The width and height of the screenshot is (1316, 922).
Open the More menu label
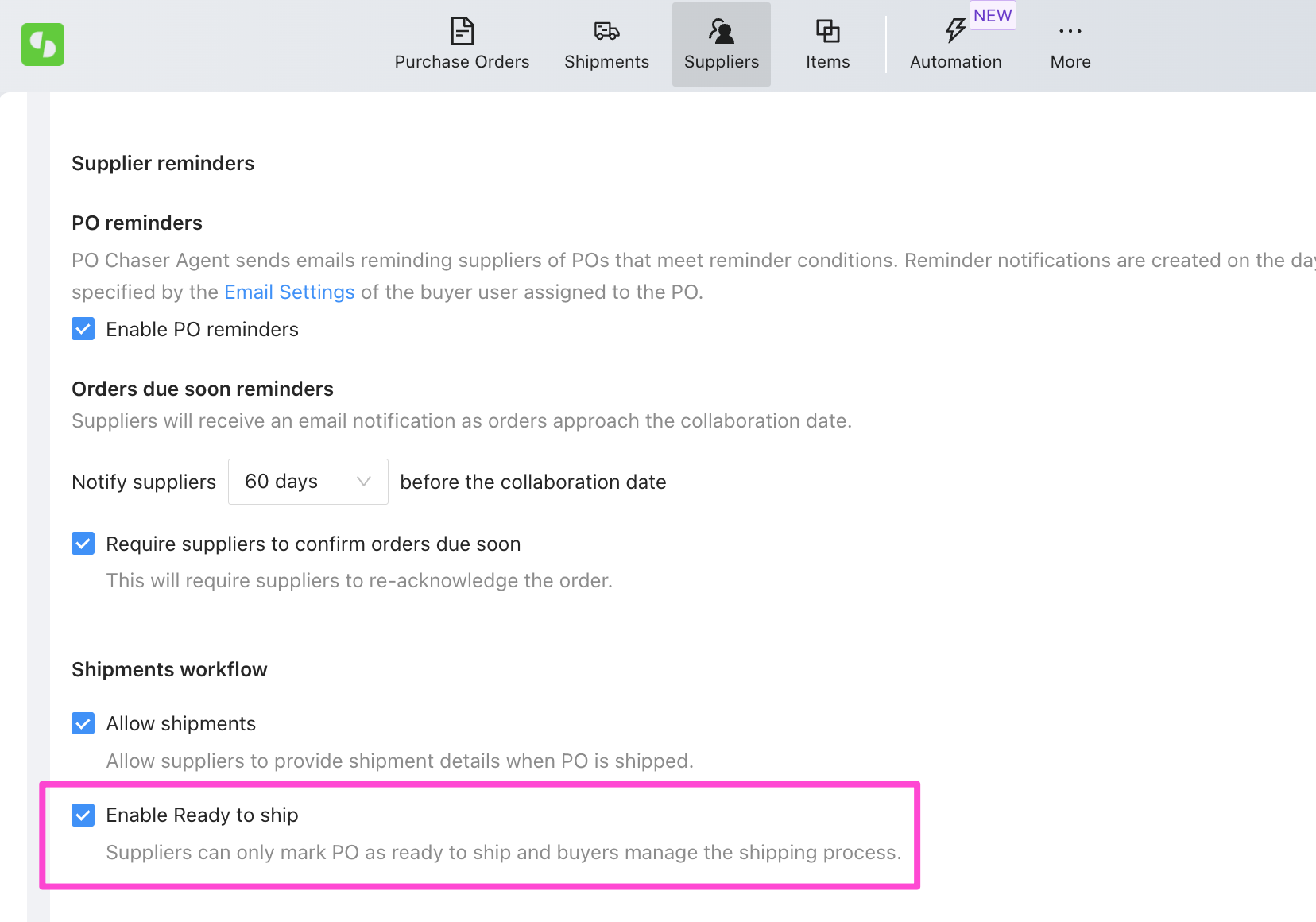1070,62
